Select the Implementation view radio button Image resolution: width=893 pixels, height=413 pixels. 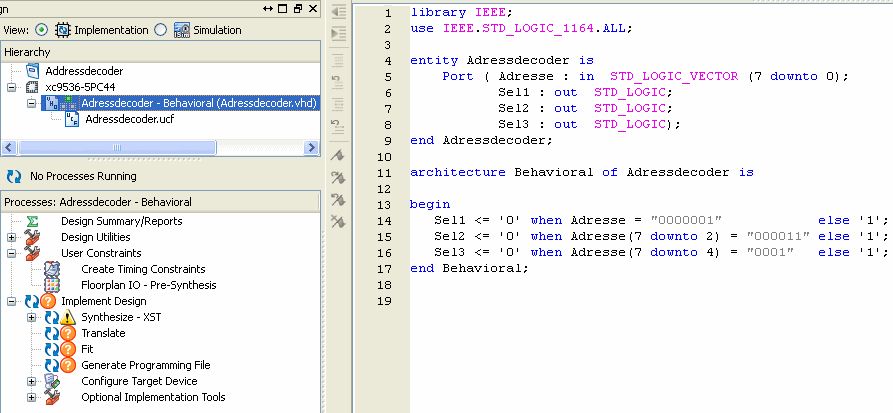tap(42, 30)
